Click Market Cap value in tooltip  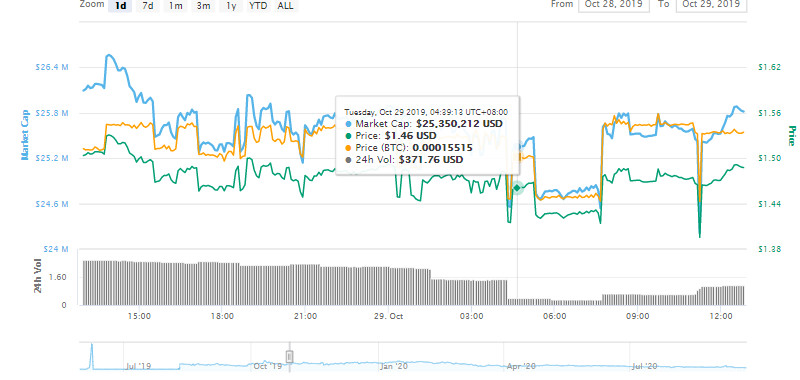pyautogui.click(x=459, y=123)
